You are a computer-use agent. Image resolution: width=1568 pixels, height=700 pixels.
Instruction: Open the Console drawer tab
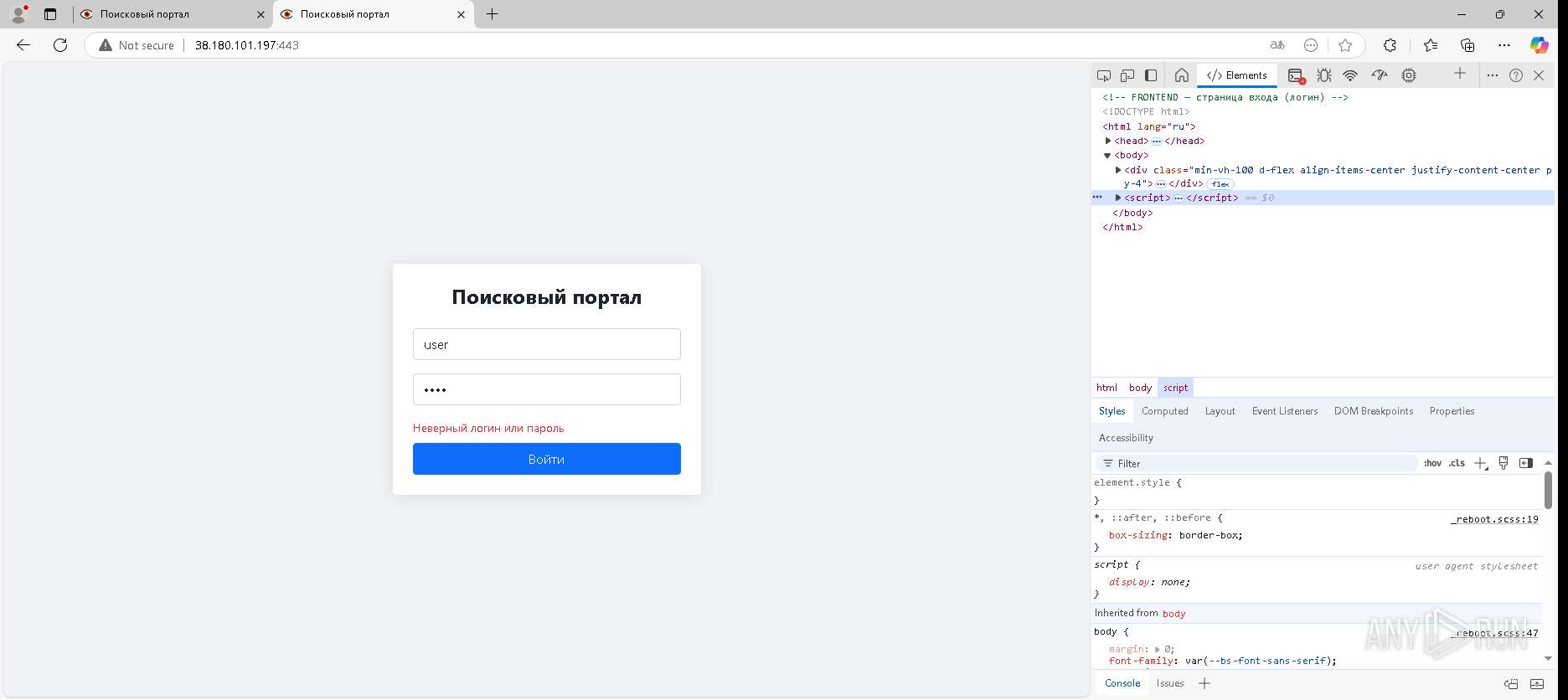(x=1122, y=683)
